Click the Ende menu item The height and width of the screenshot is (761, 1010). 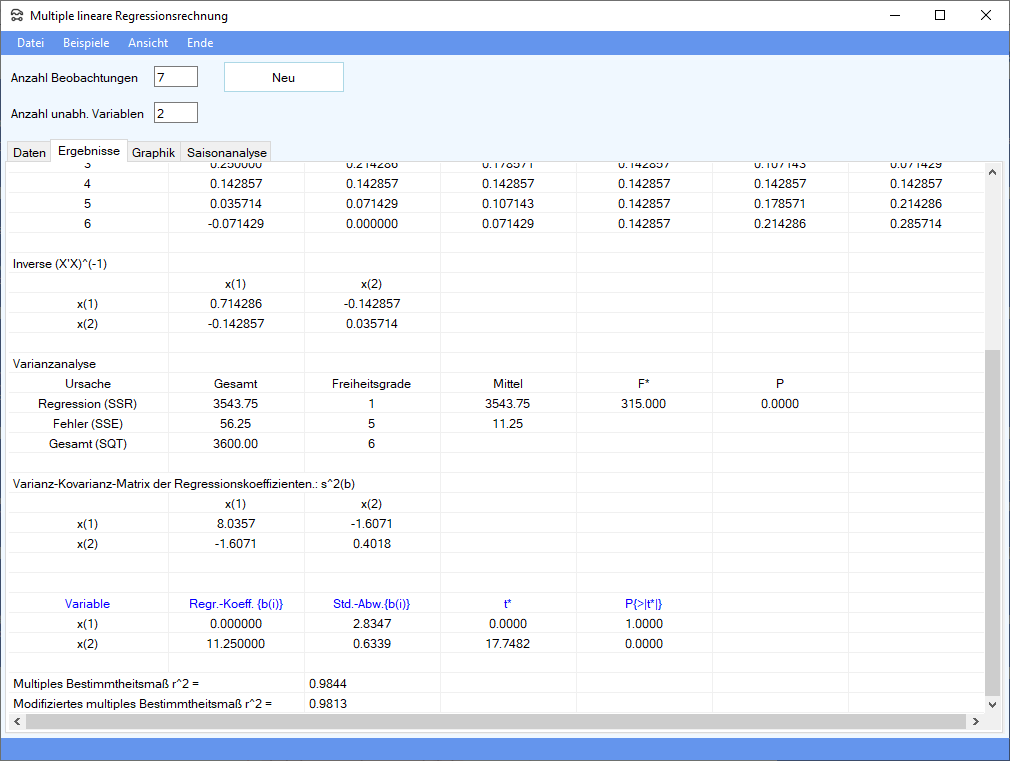tap(200, 43)
